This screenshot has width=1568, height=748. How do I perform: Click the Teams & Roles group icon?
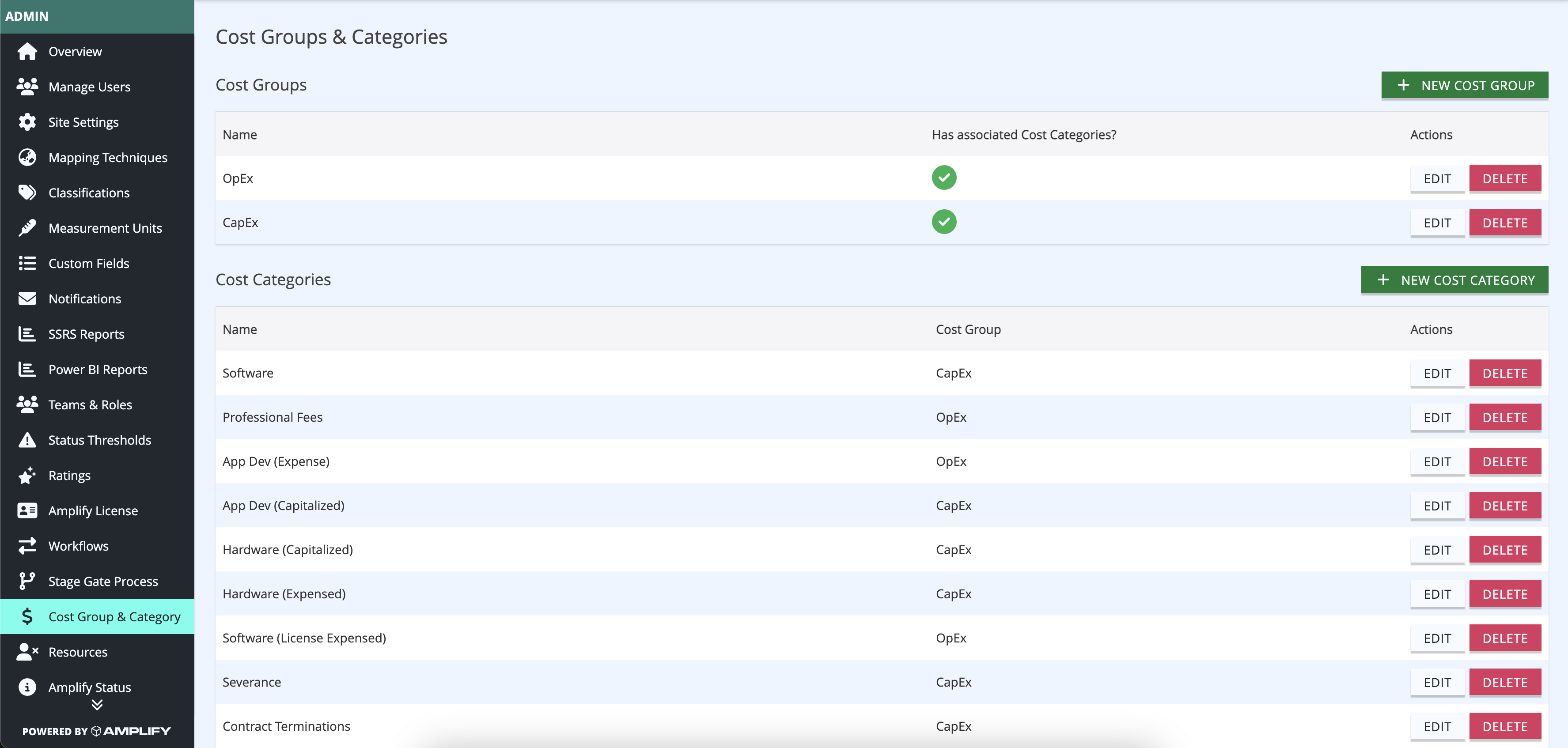(x=27, y=405)
